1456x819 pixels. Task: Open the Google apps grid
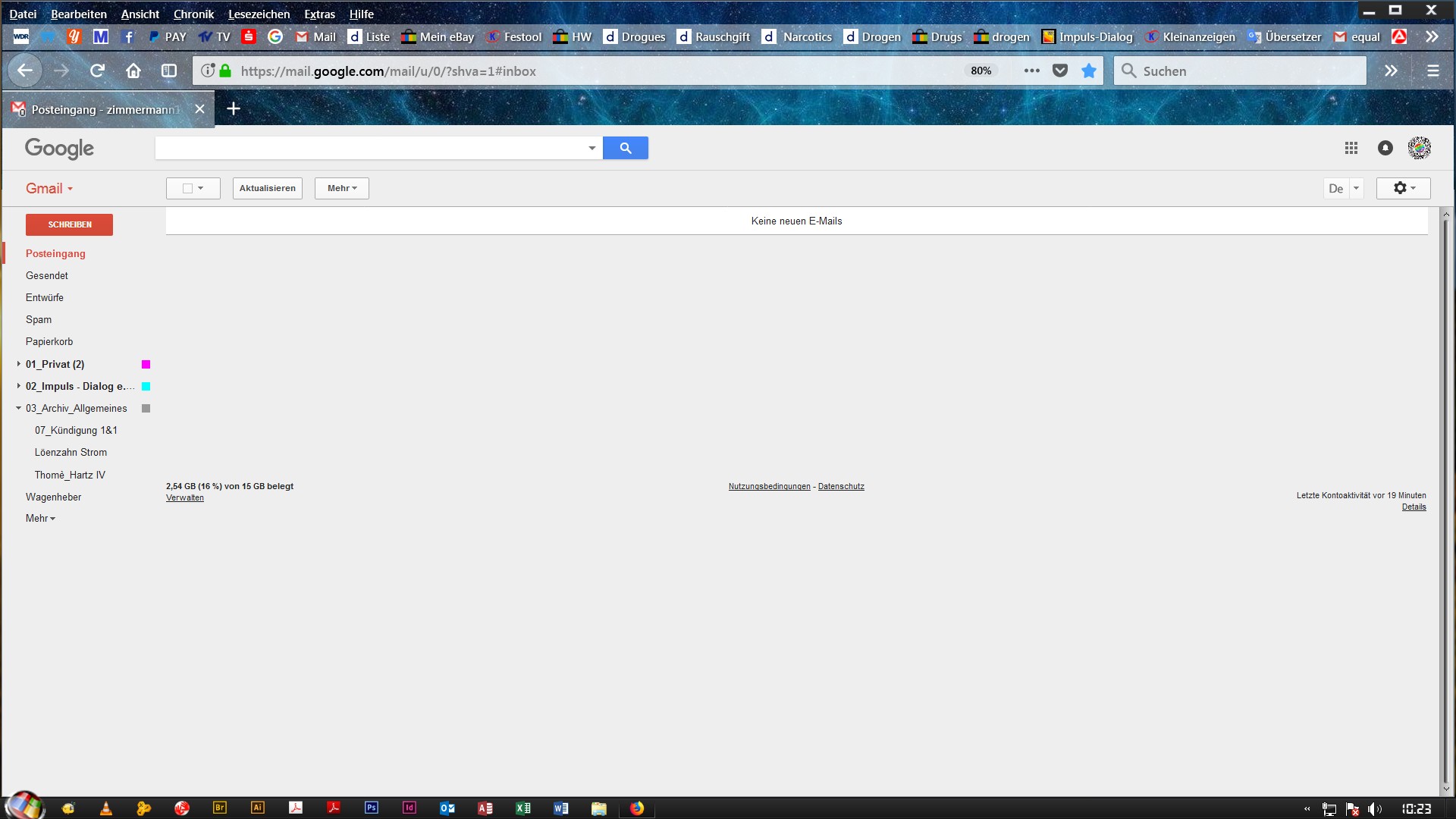click(1351, 148)
